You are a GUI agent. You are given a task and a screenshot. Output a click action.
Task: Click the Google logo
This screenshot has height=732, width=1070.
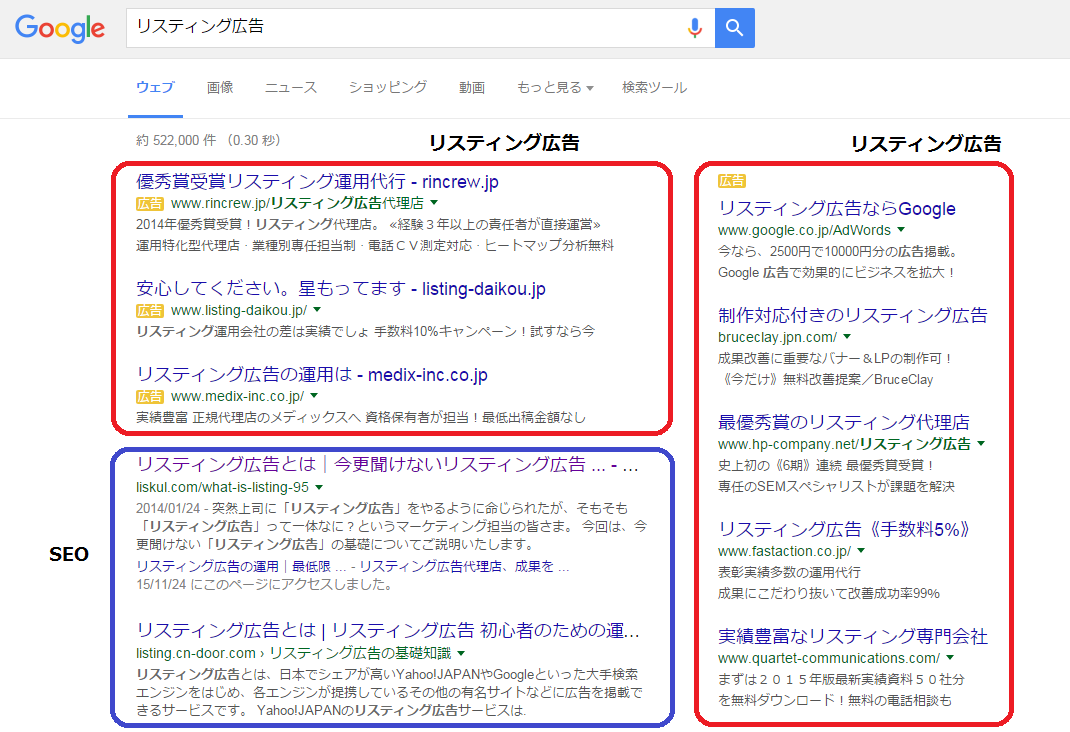(60, 28)
